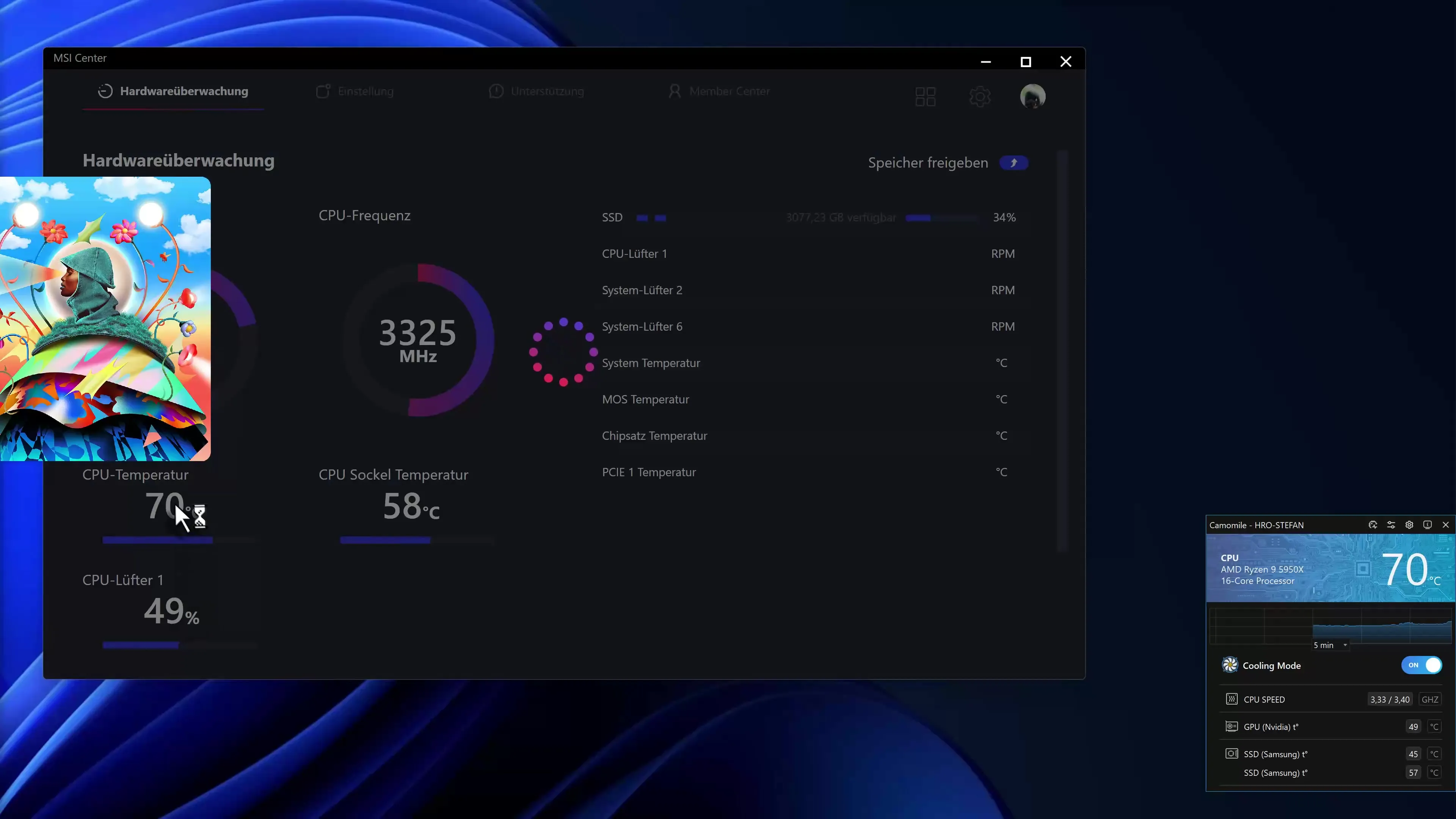The image size is (1456, 819).
Task: Open the apps grid icon in MSI Center
Action: [925, 97]
